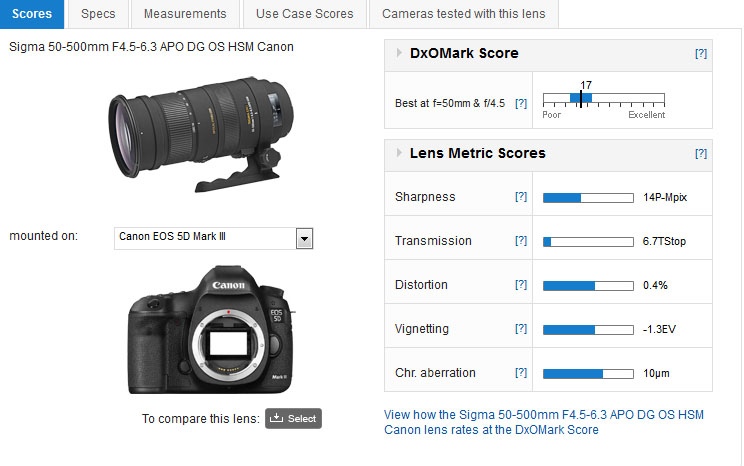Click the 'Chr. aberration' label
Screen dimensions: 744x466
(435, 373)
